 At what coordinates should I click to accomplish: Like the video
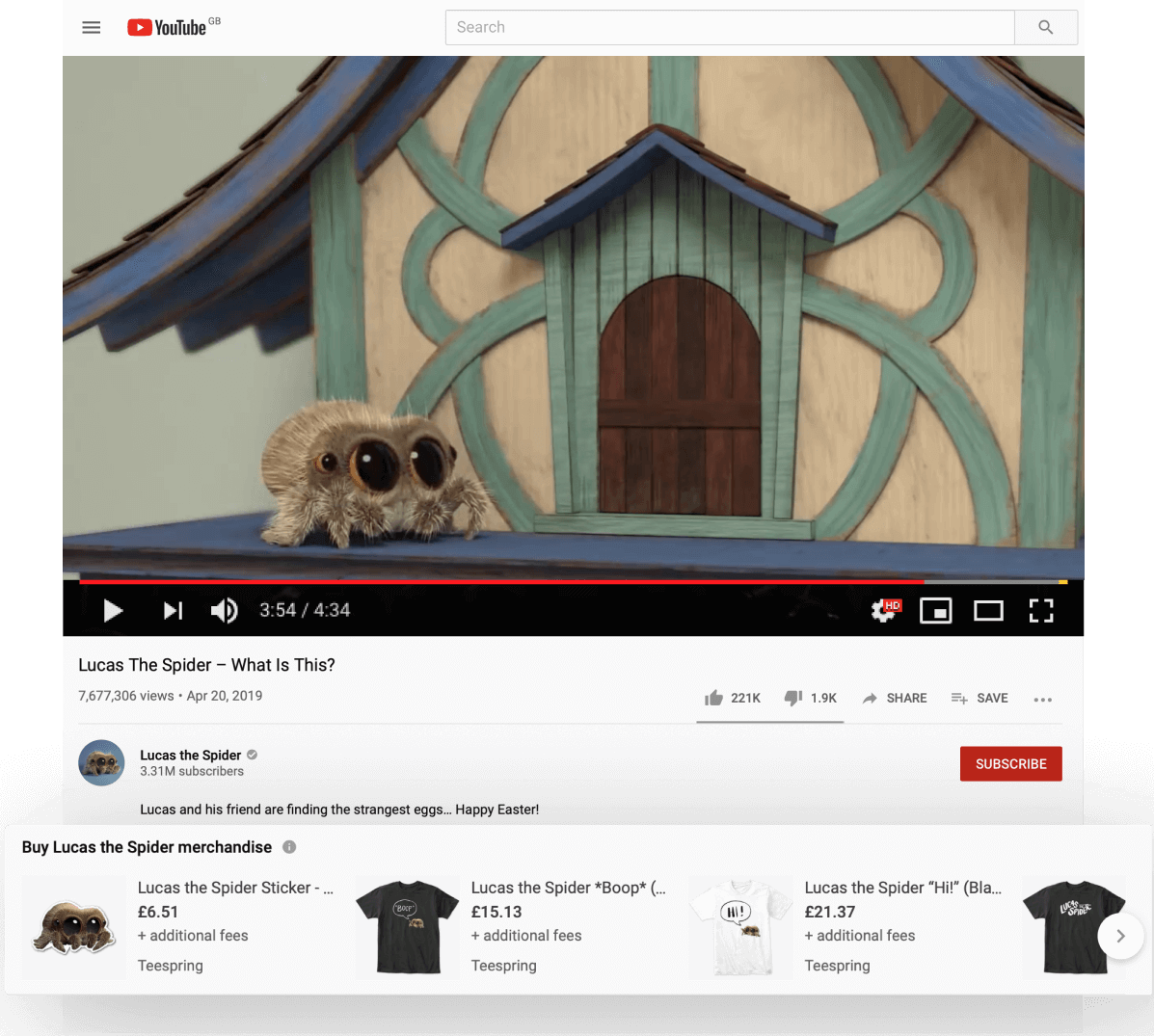[713, 698]
